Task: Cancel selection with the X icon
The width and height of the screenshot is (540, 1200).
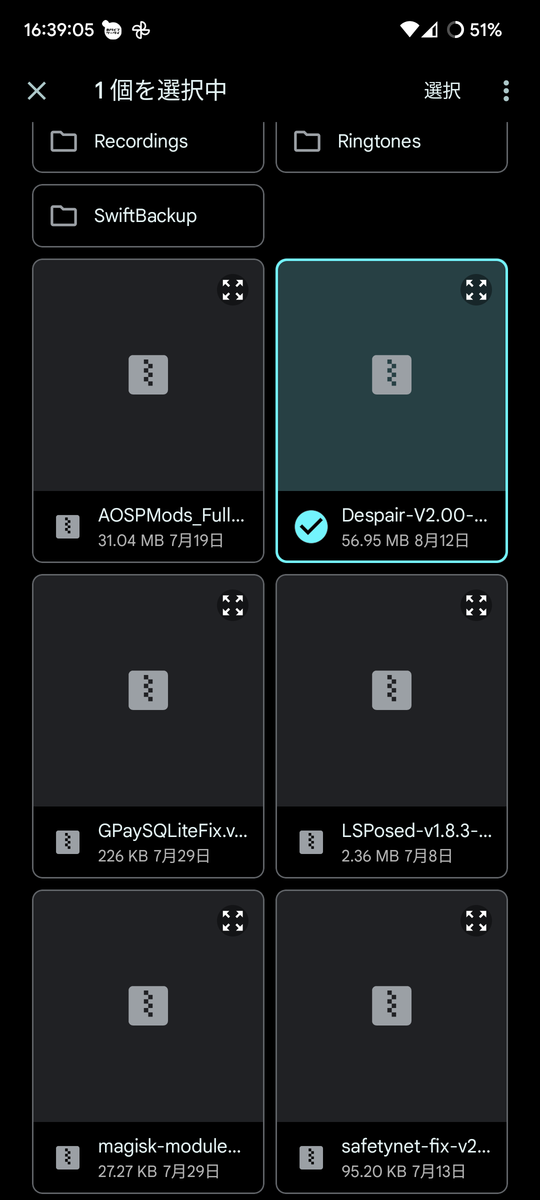Action: [37, 91]
